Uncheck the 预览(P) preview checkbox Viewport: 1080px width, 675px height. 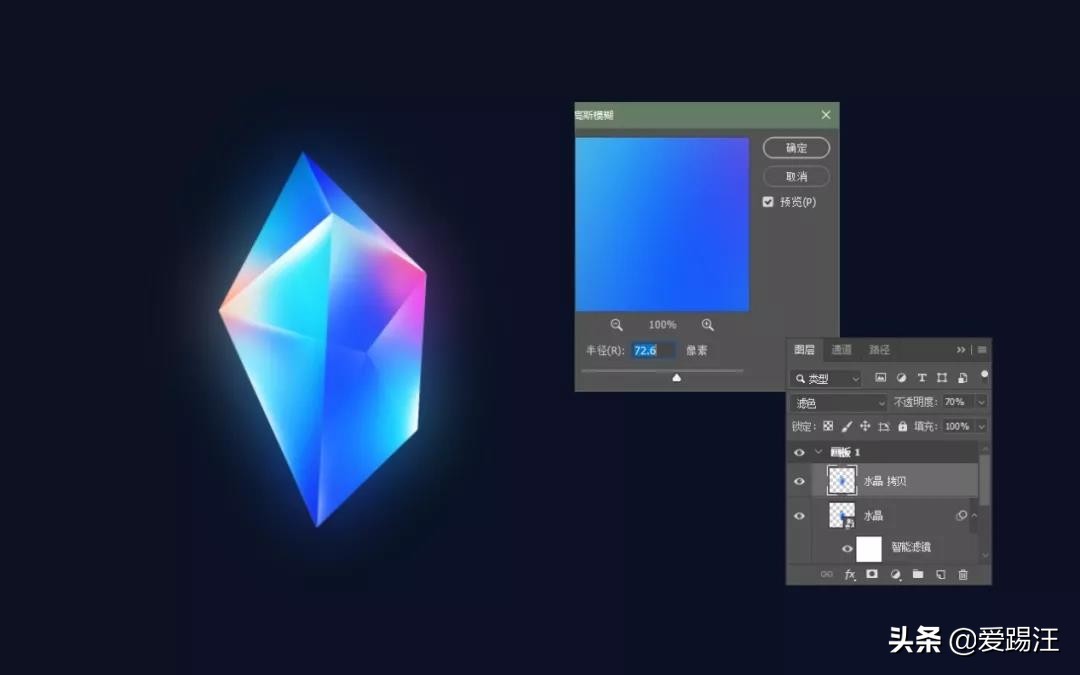pyautogui.click(x=768, y=202)
